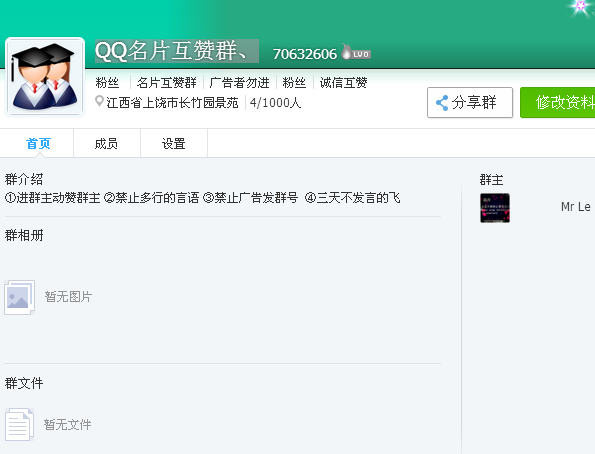Viewport: 595px width, 454px height.
Task: Click the empty album picture placeholder icon
Action: click(19, 297)
